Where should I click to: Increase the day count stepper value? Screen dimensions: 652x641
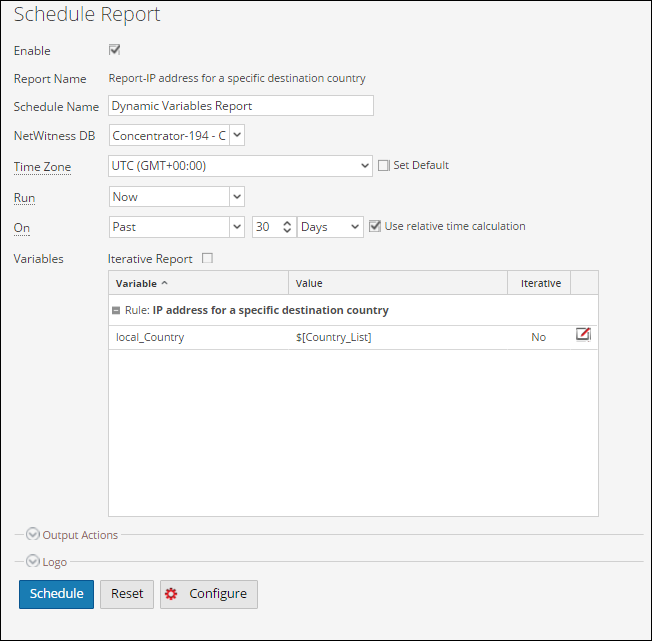click(x=287, y=223)
